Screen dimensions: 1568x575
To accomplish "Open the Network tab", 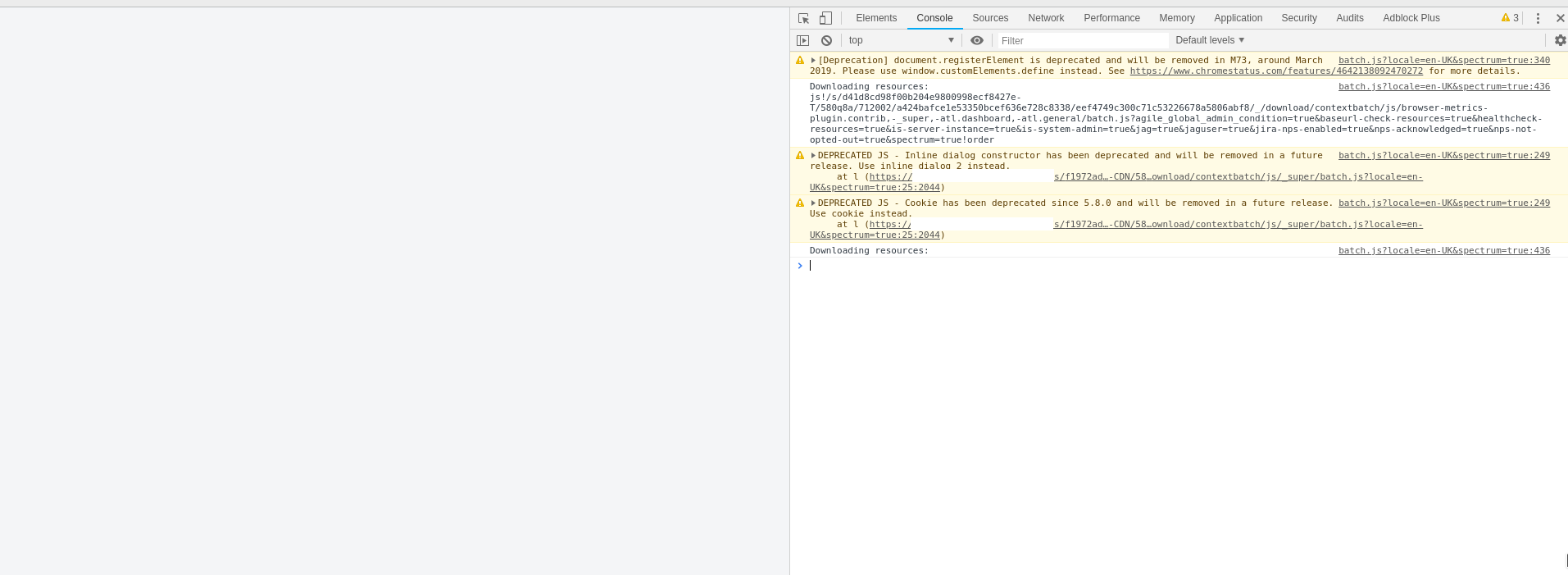I will pyautogui.click(x=1046, y=18).
